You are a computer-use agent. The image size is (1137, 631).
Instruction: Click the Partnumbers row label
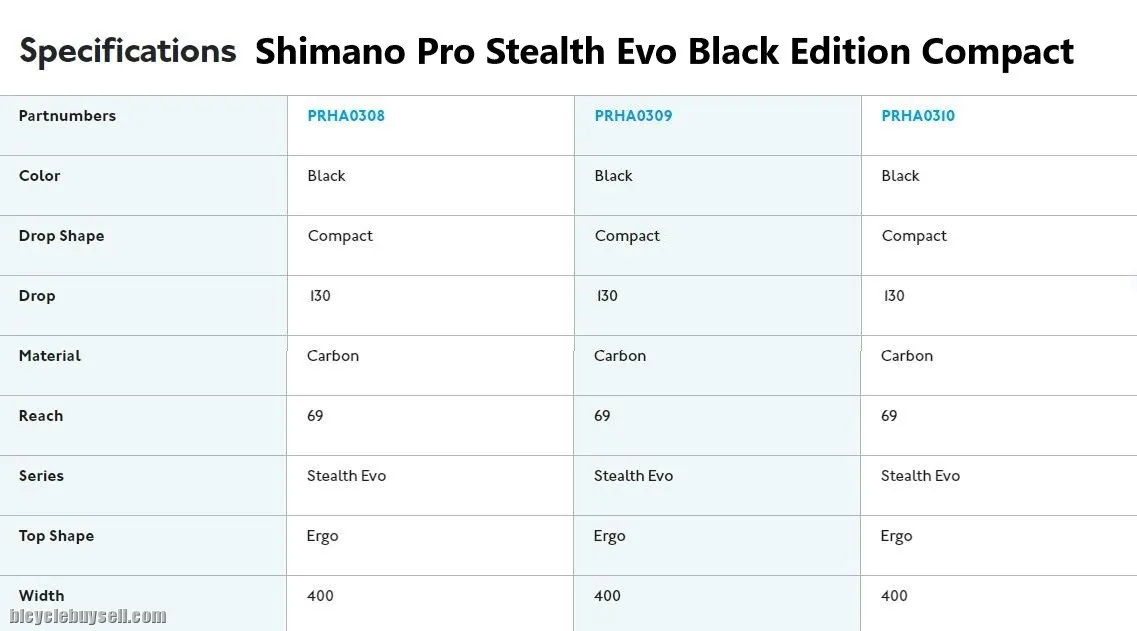(67, 116)
